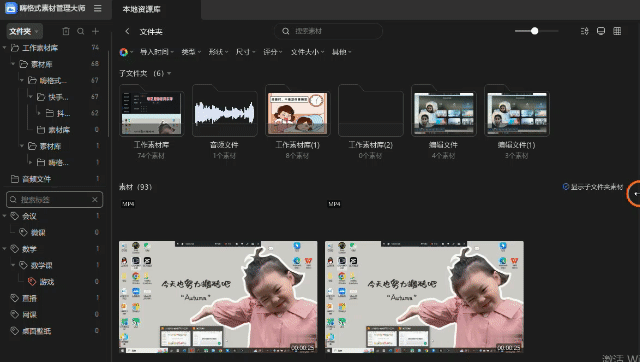640x362 pixels.
Task: Select the first MP4 video thumbnail
Action: (218, 297)
